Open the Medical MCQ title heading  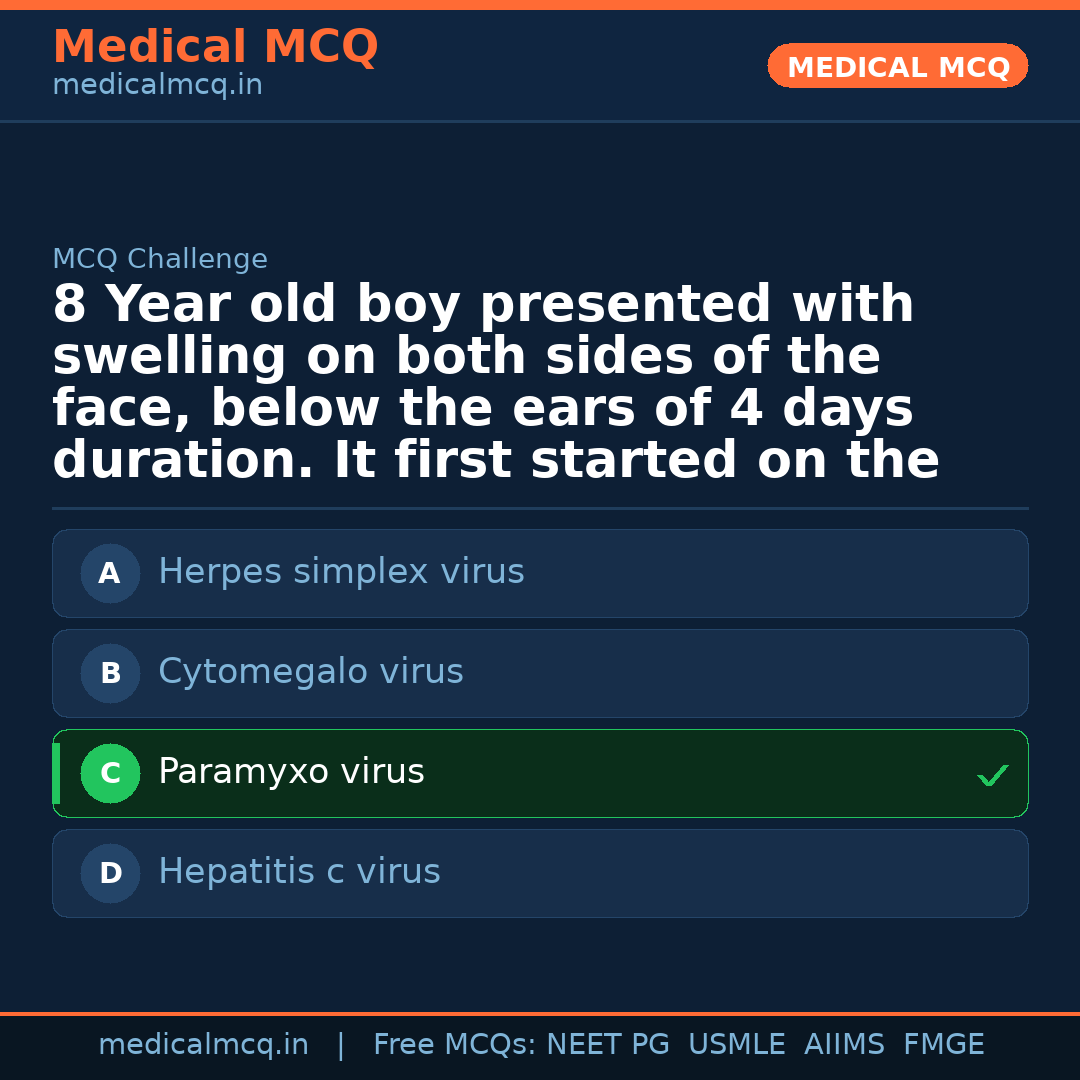(215, 47)
